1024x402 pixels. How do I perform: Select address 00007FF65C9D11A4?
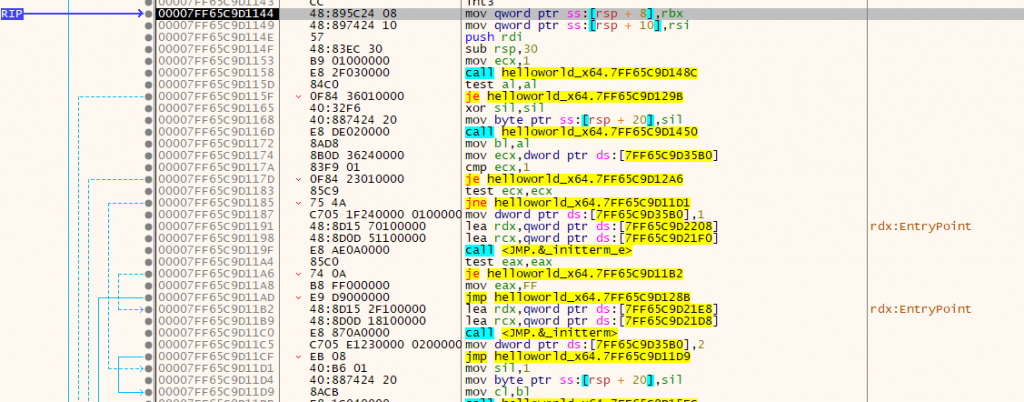tap(217, 262)
